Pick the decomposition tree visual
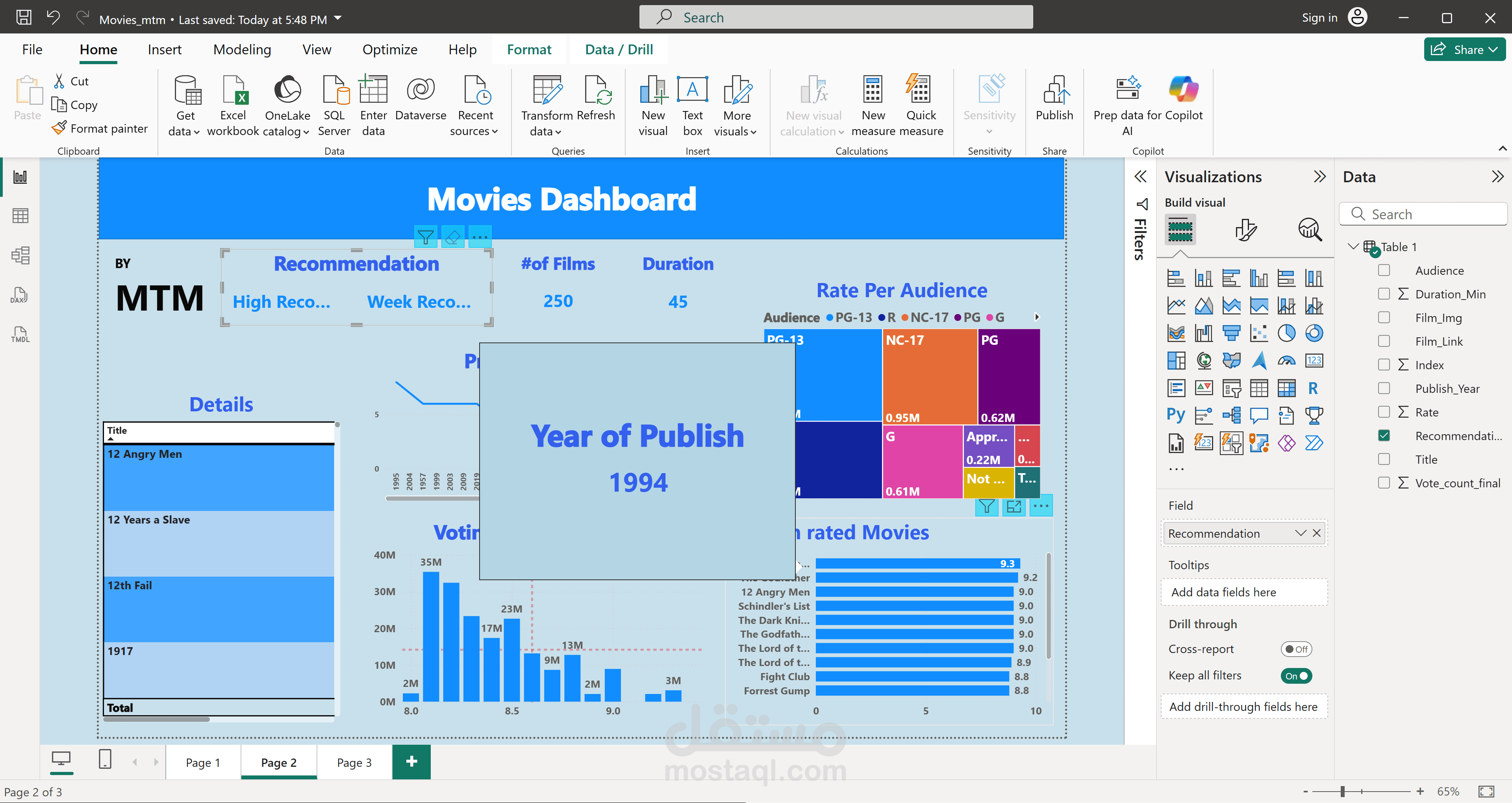Viewport: 1512px width, 803px height. click(x=1231, y=416)
